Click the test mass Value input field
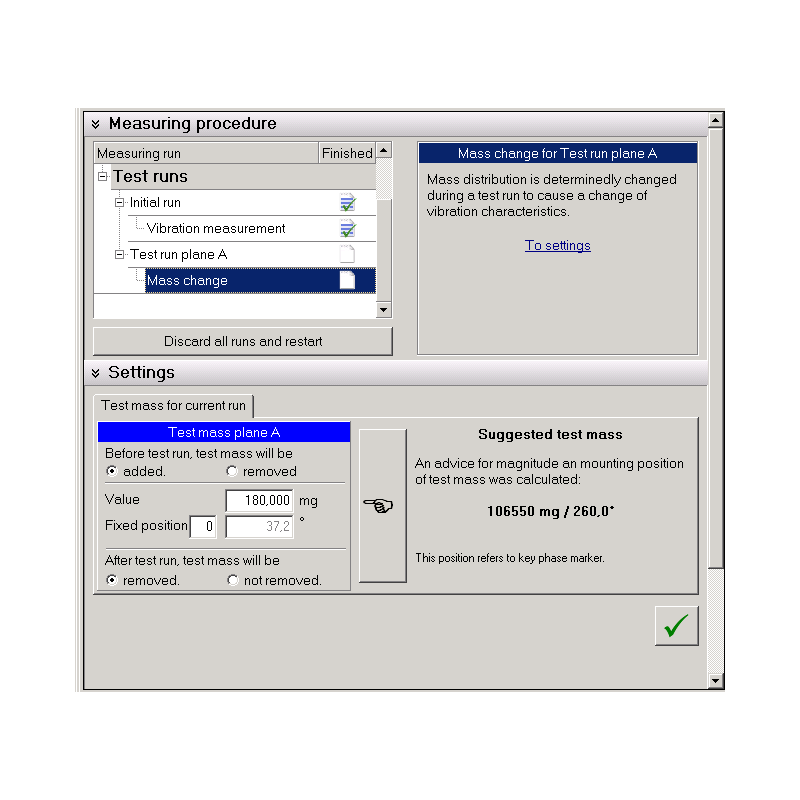The image size is (800, 800). pos(259,500)
